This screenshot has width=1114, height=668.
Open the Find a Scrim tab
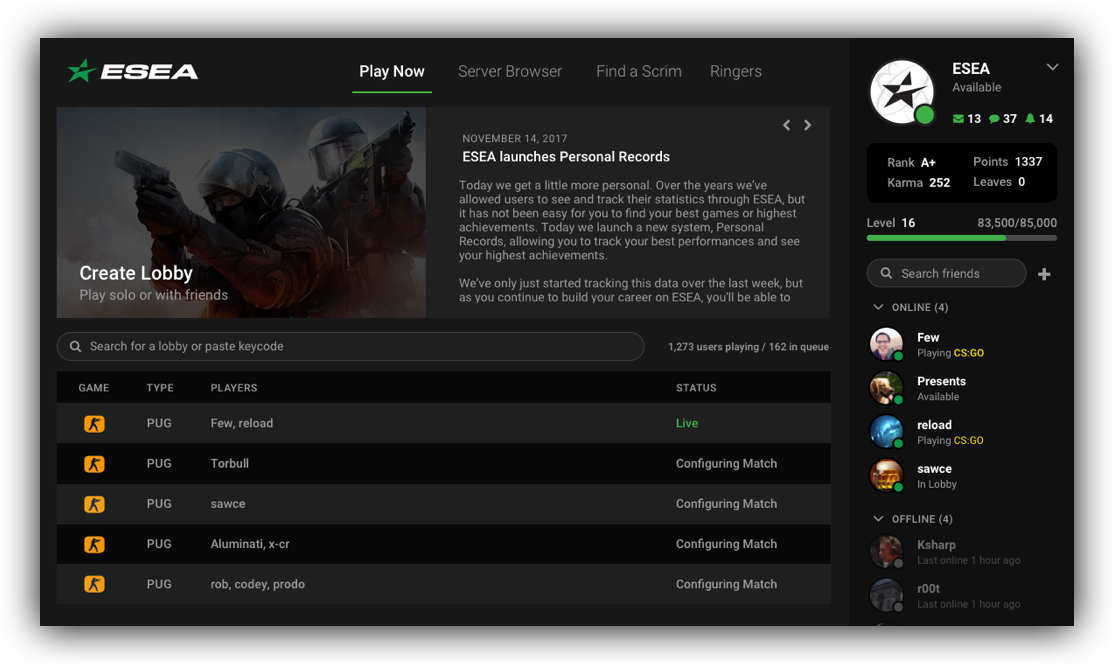click(639, 72)
